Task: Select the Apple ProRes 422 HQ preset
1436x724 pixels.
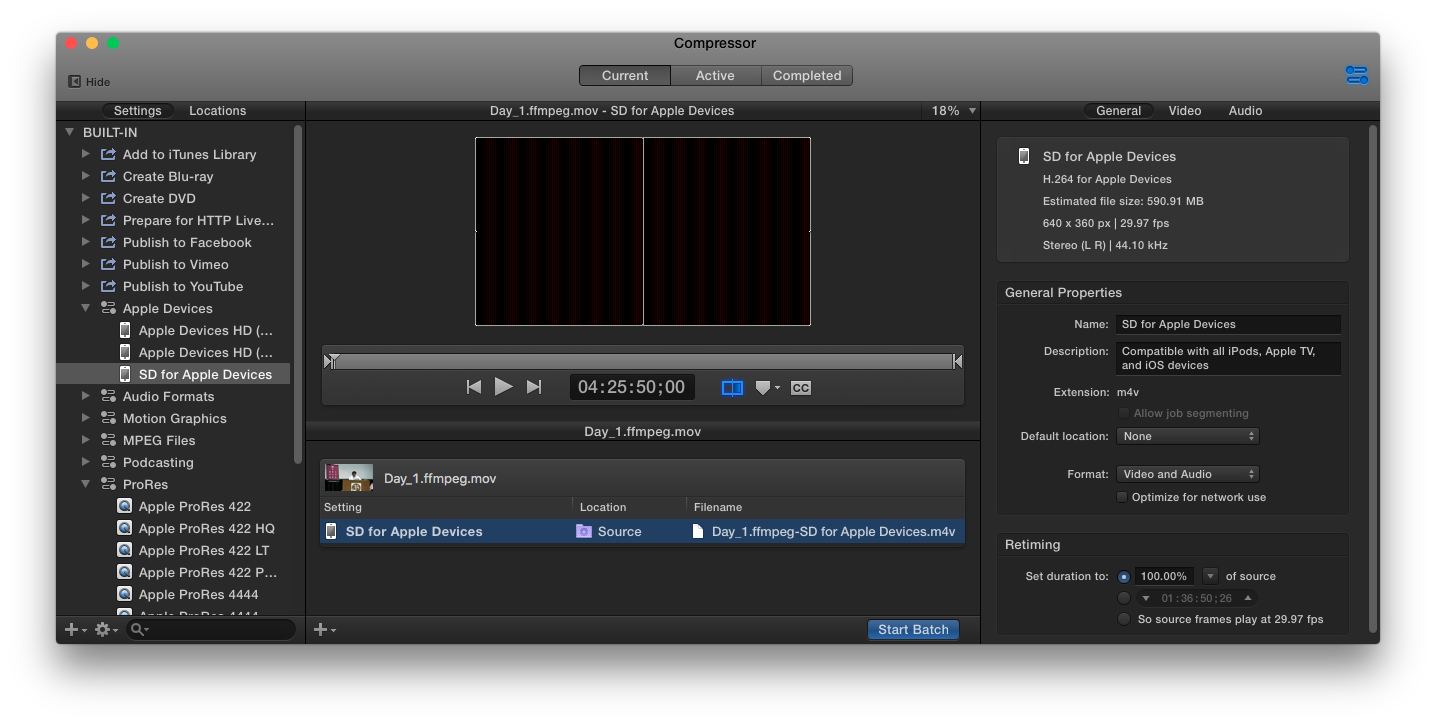Action: tap(206, 528)
